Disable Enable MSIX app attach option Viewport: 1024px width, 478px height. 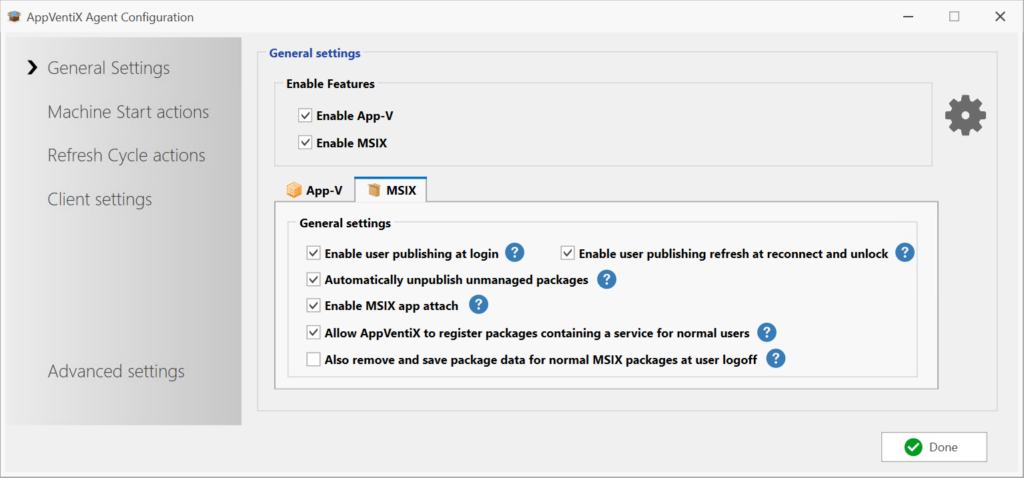click(x=314, y=306)
